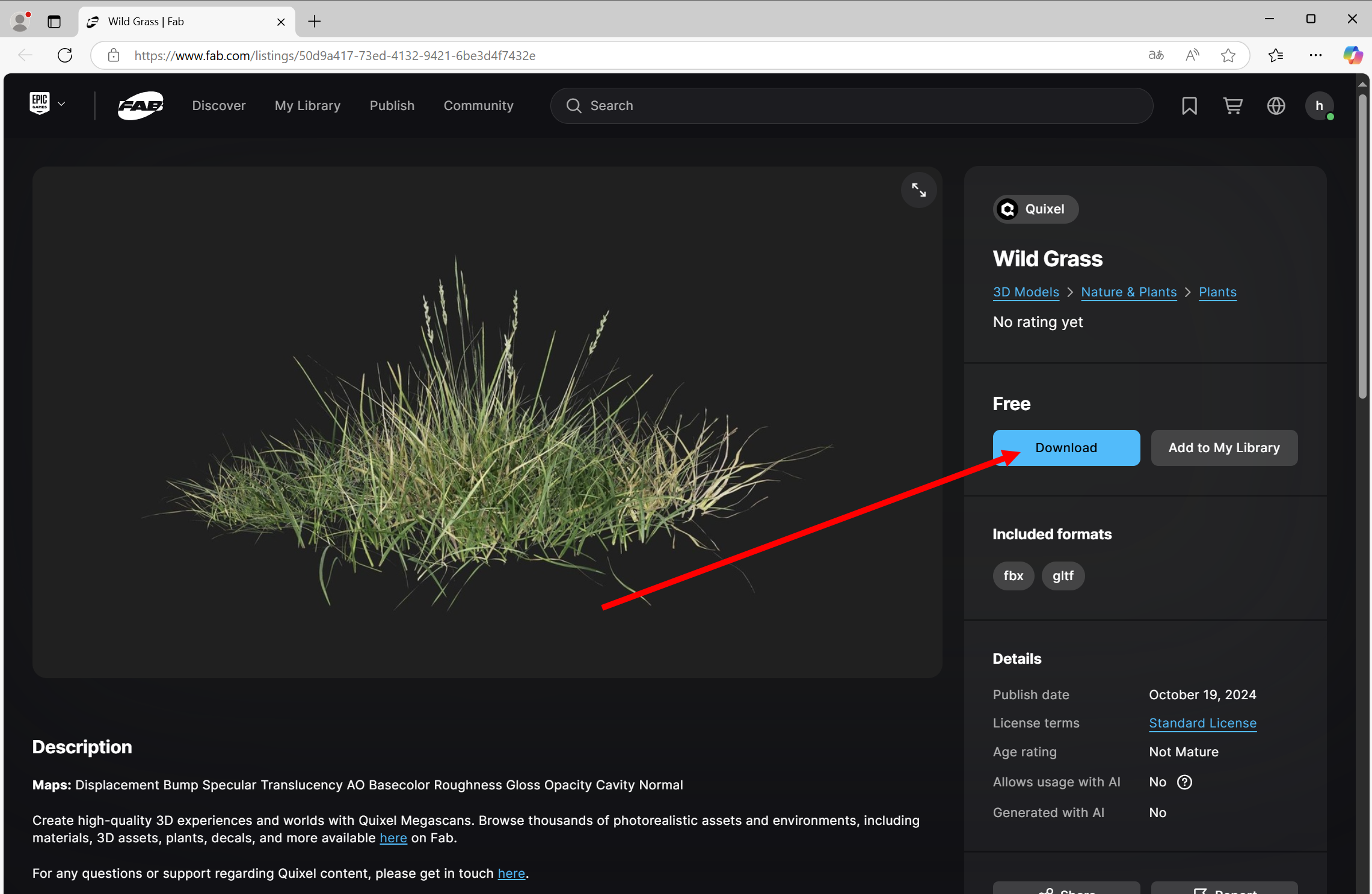Image resolution: width=1372 pixels, height=894 pixels.
Task: Open the Read aloud icon in address bar
Action: click(1192, 55)
